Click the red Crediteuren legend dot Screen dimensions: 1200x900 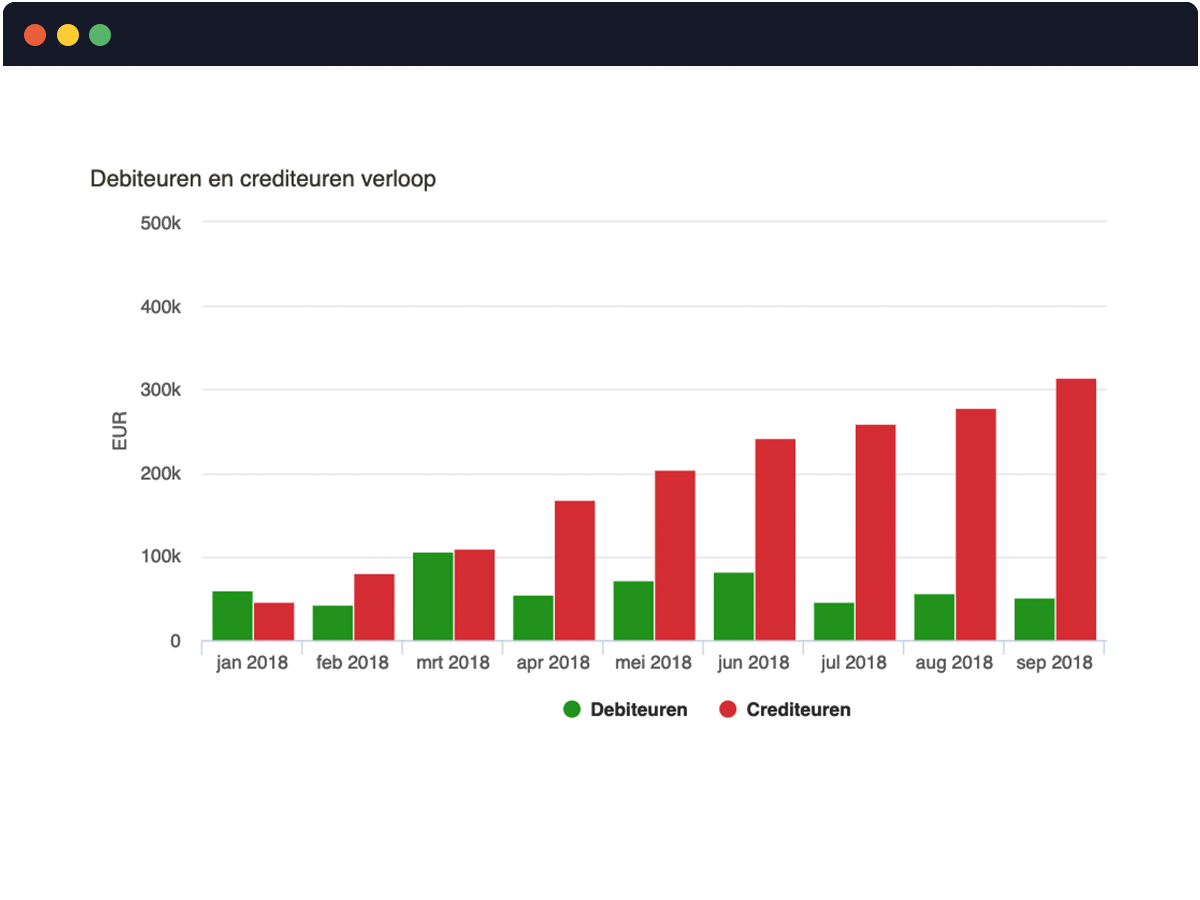pyautogui.click(x=728, y=710)
